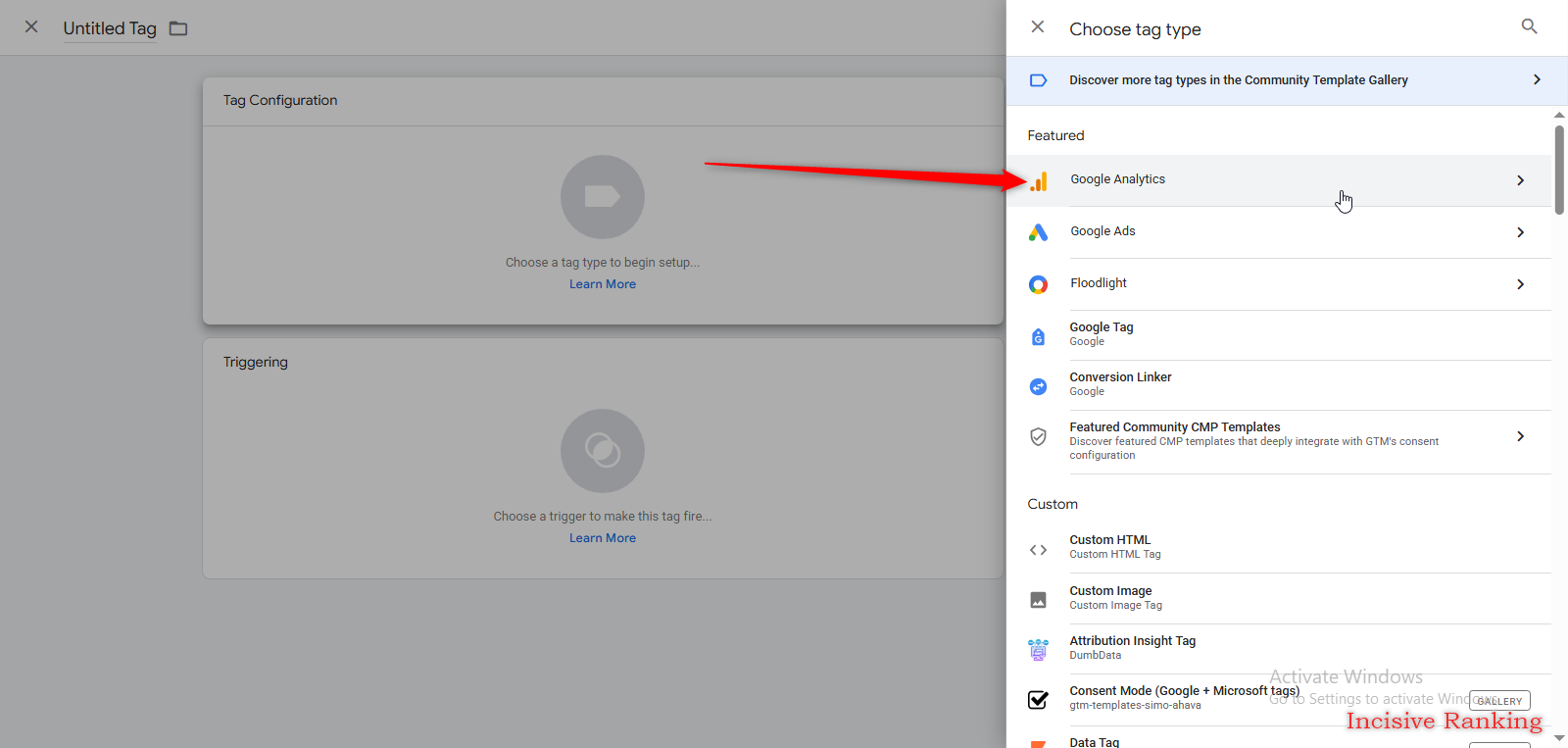
Task: Click the Custom HTML code brackets icon
Action: click(x=1039, y=550)
